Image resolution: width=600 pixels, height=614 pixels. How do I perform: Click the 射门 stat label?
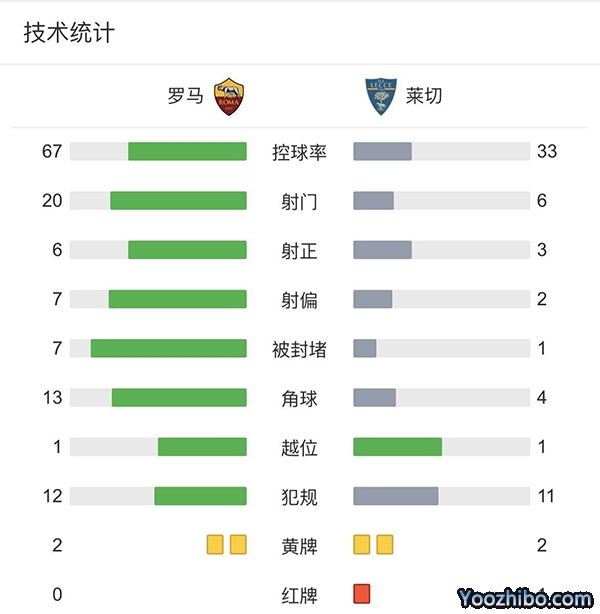click(300, 201)
